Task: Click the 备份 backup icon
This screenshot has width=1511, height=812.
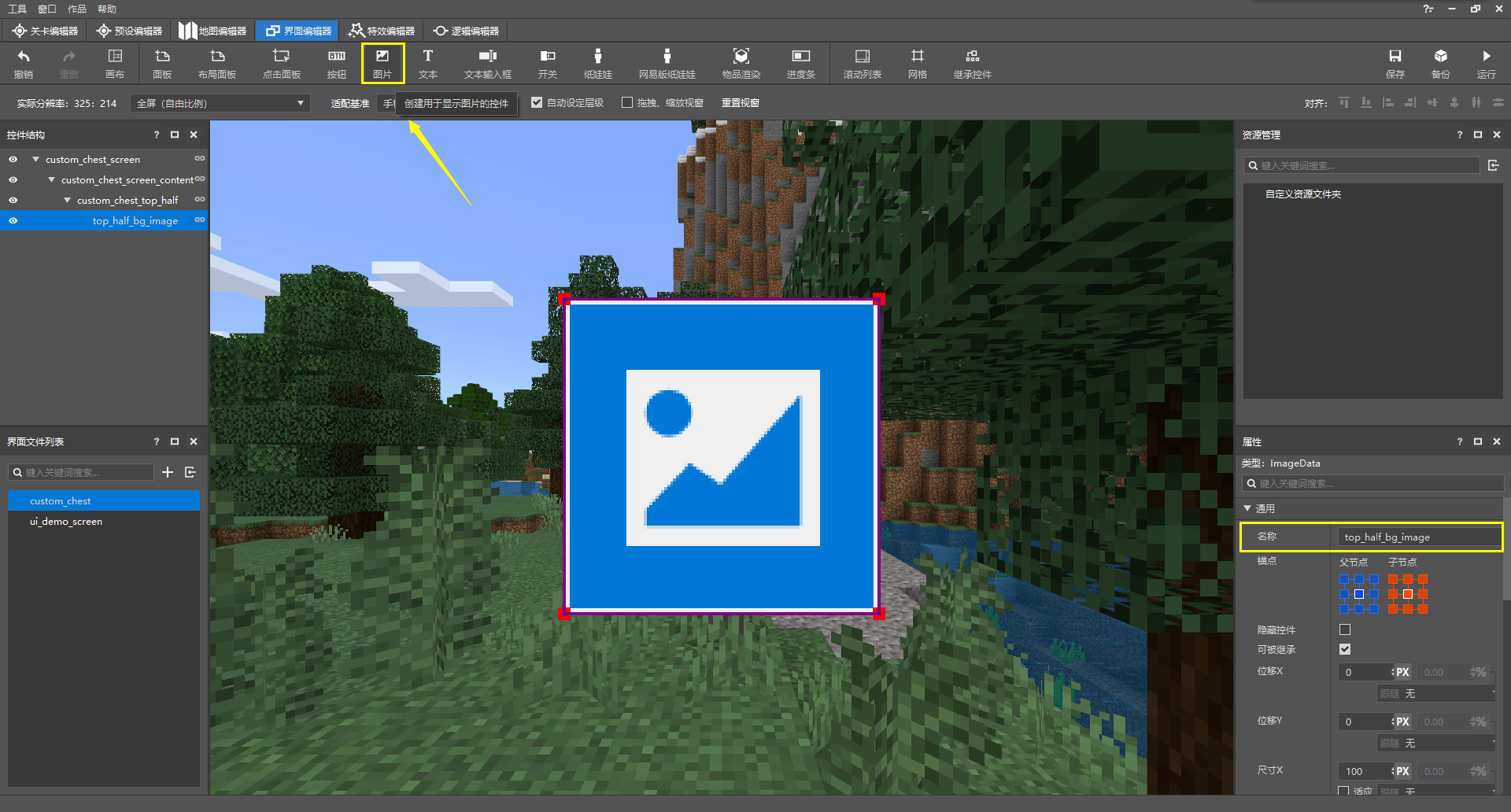Action: (x=1441, y=64)
